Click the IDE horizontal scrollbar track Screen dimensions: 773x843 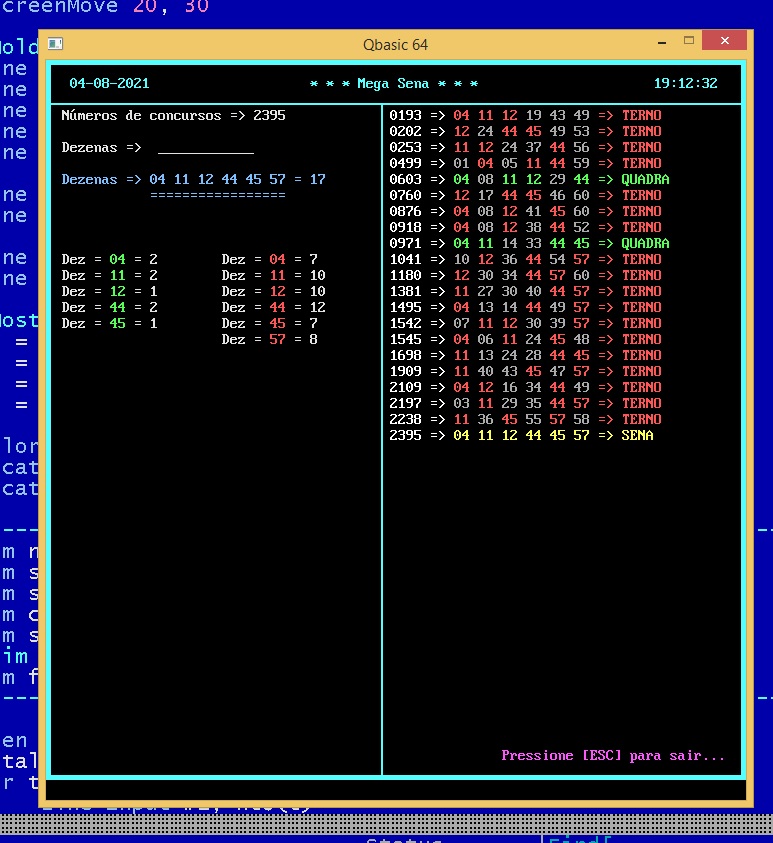click(x=400, y=823)
